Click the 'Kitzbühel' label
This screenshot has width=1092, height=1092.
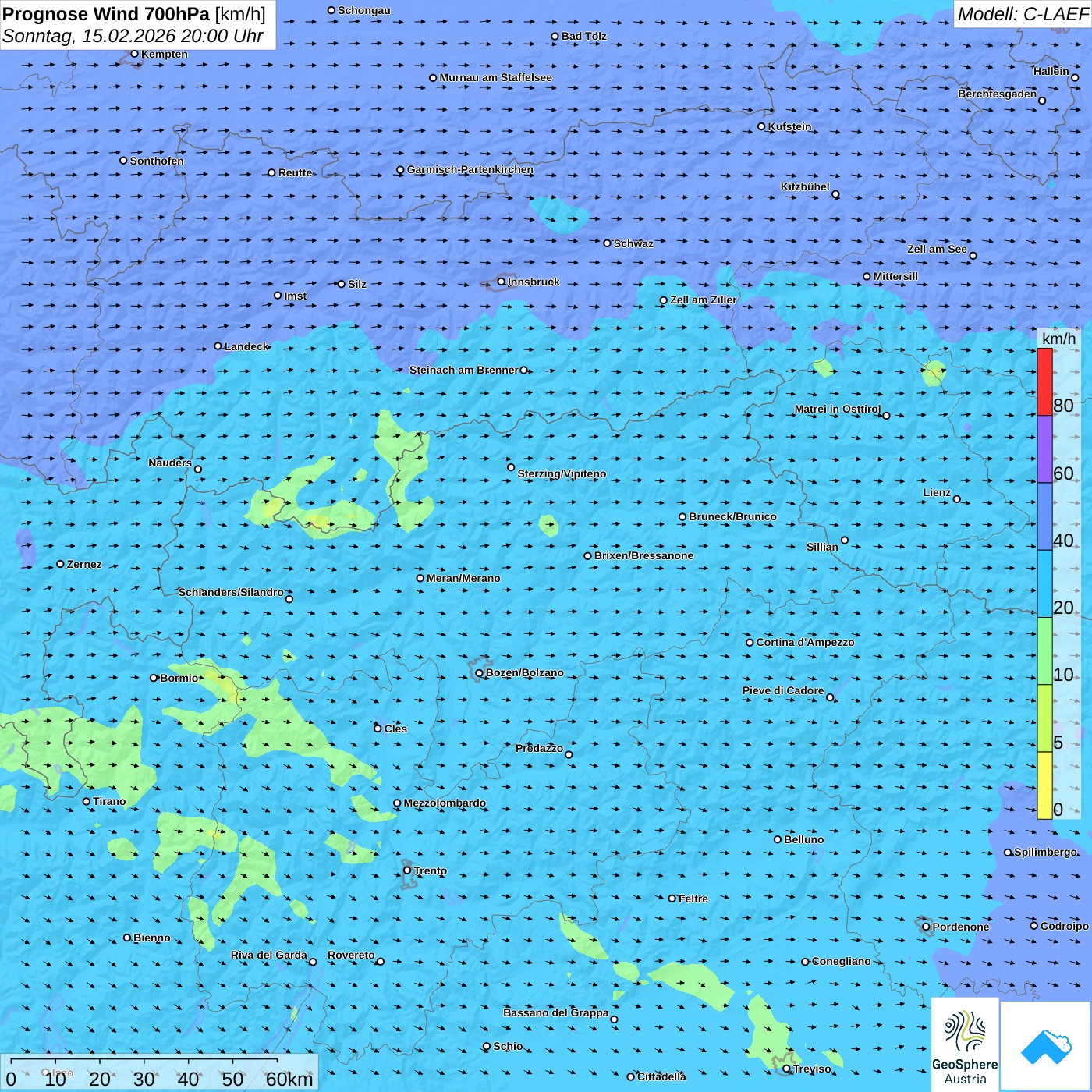805,186
